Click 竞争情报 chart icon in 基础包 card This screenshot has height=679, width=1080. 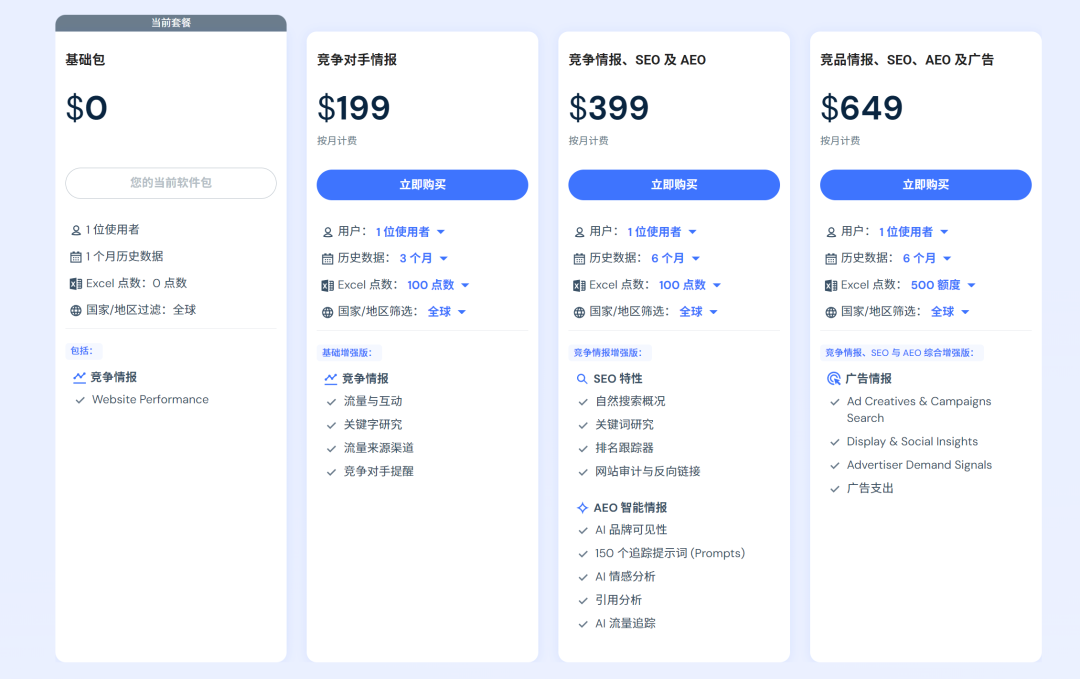[x=79, y=377]
